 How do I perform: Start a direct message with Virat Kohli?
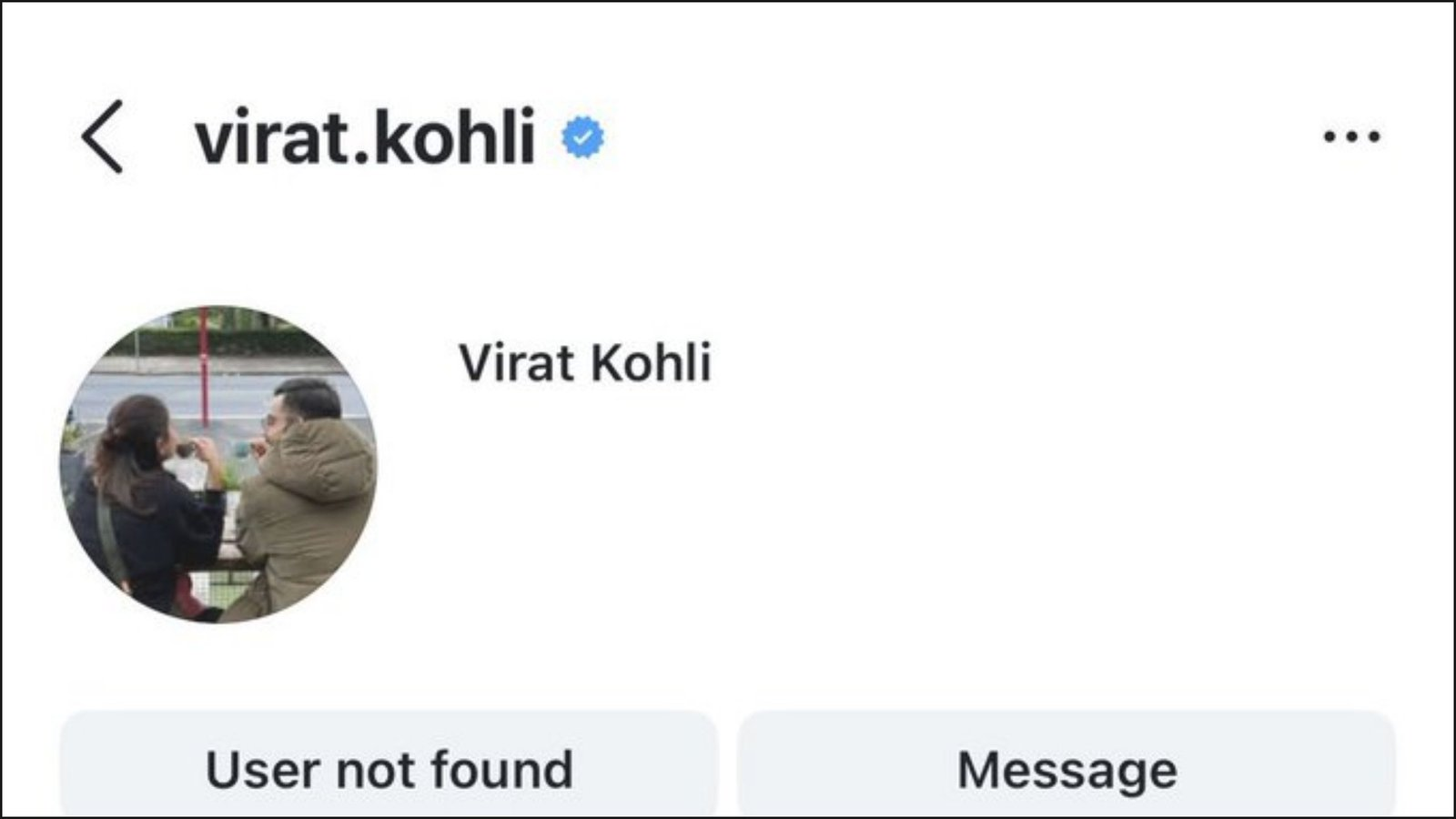[x=1067, y=769]
